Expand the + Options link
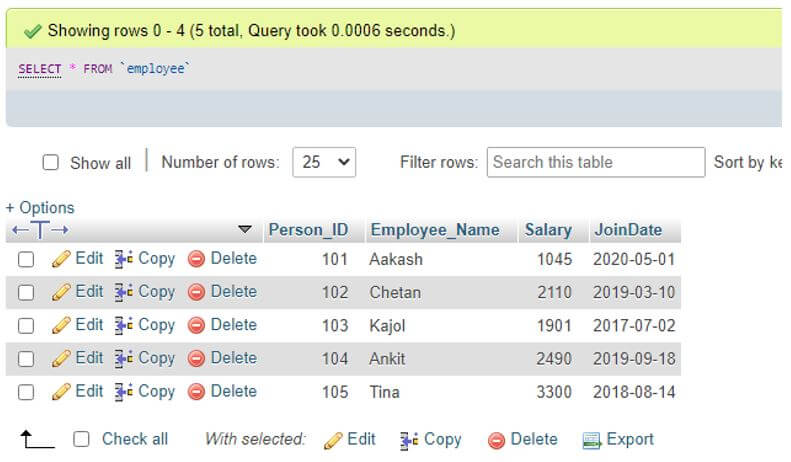The height and width of the screenshot is (462, 791). tap(40, 208)
